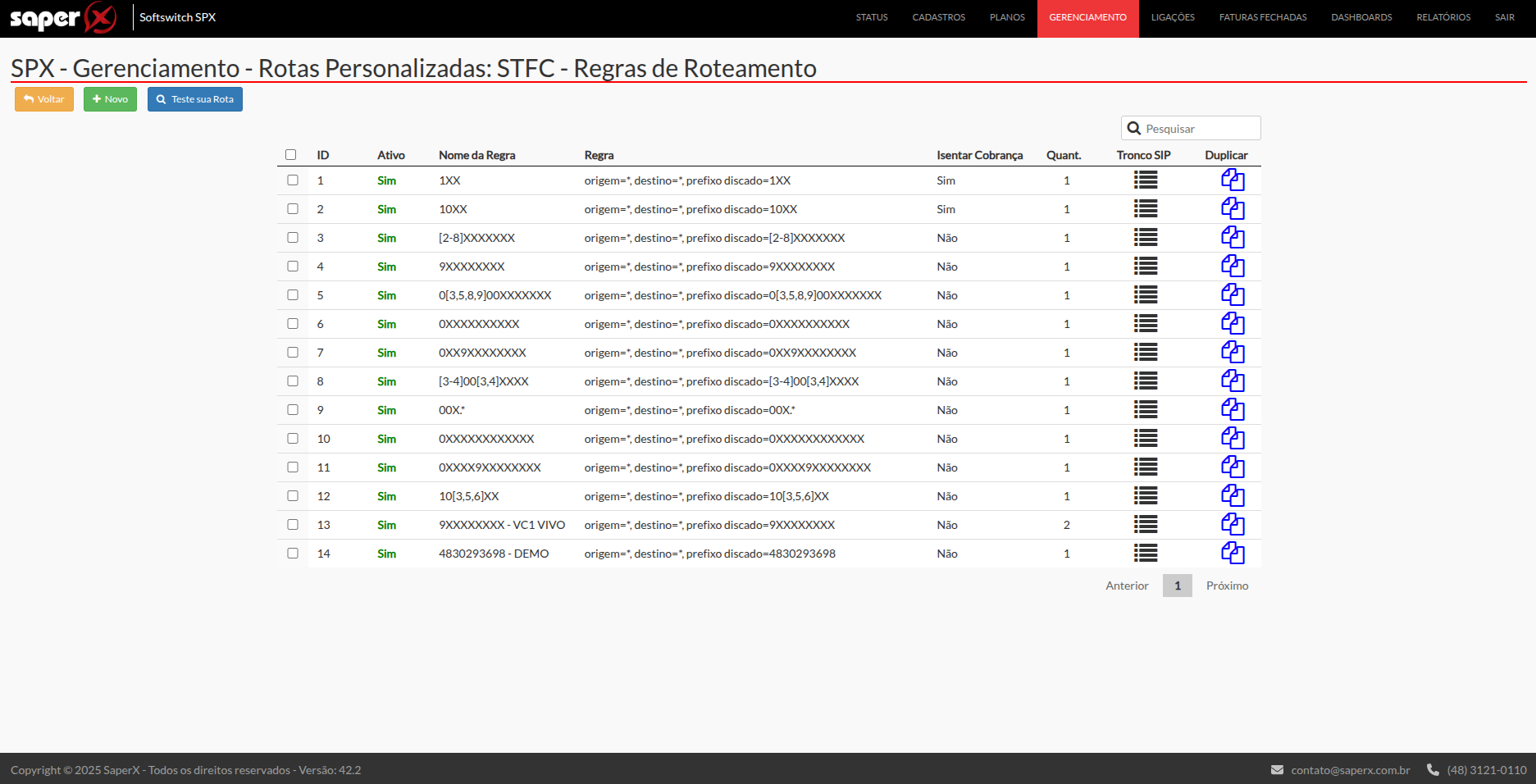This screenshot has height=784, width=1536.
Task: Click rule text prefixo discado=00X.*
Action: pyautogui.click(x=741, y=410)
